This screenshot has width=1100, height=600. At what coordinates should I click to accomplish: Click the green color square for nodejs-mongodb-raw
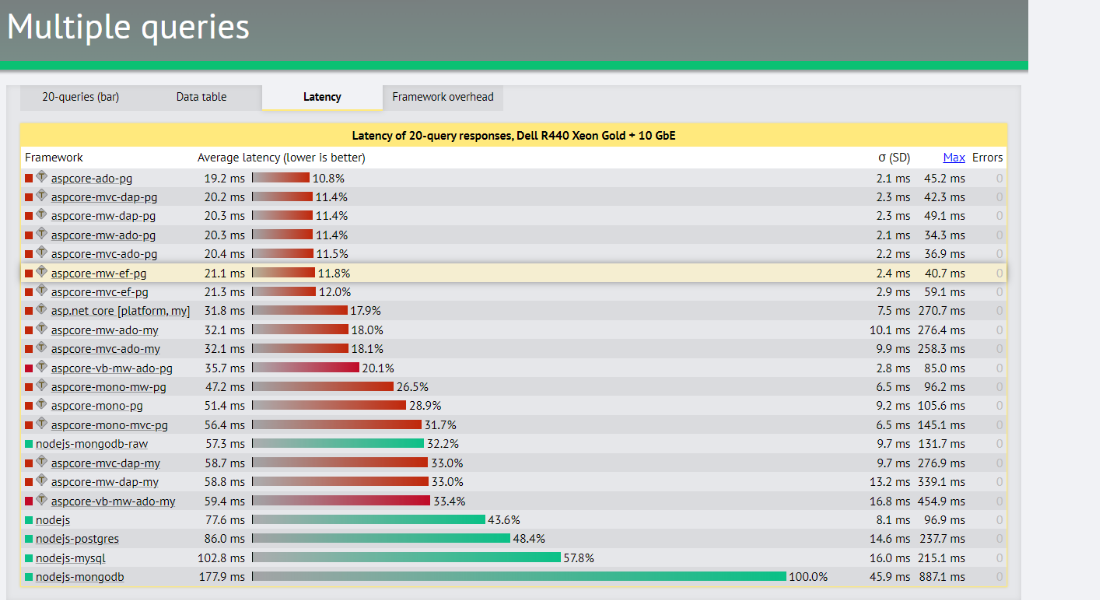pos(29,444)
